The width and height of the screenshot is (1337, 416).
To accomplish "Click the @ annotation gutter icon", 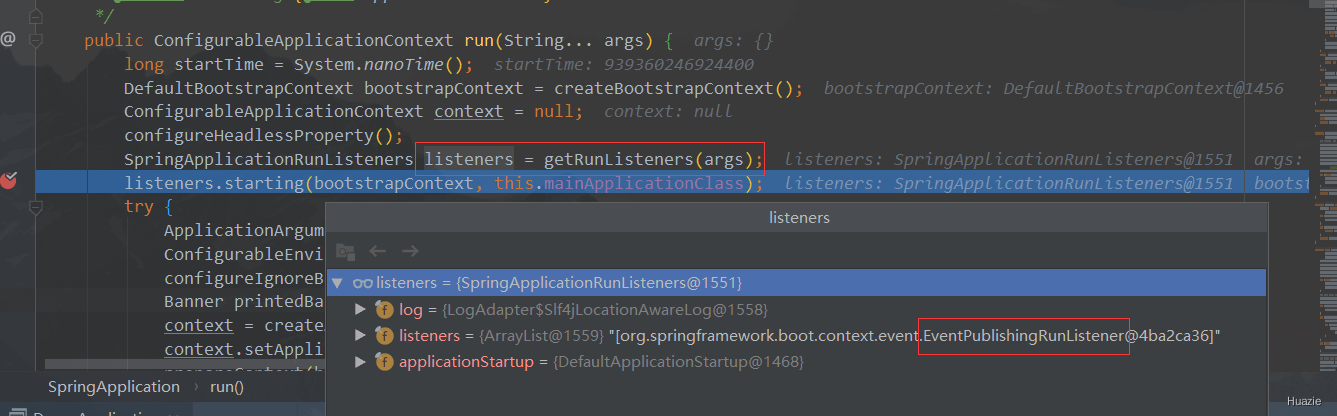I will point(8,40).
